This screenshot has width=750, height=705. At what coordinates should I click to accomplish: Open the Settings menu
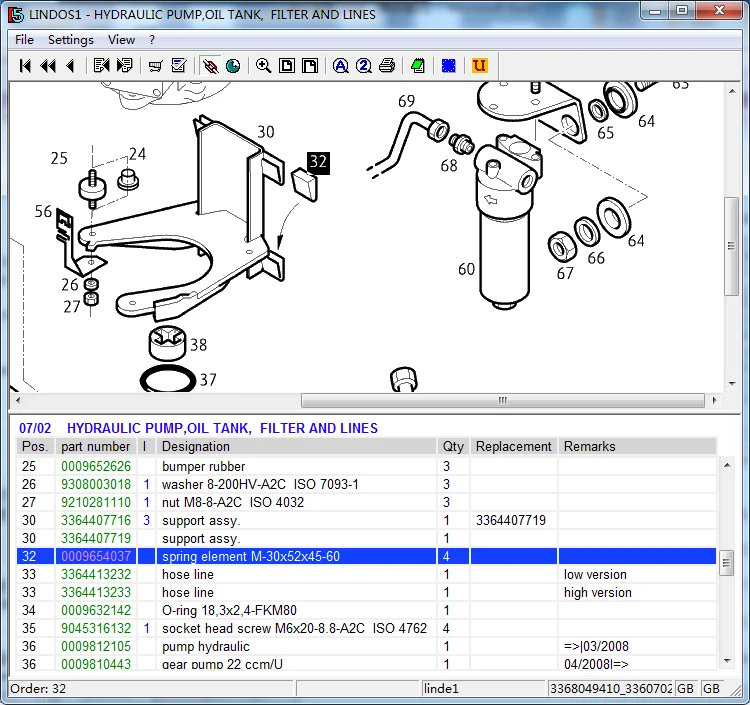[70, 40]
